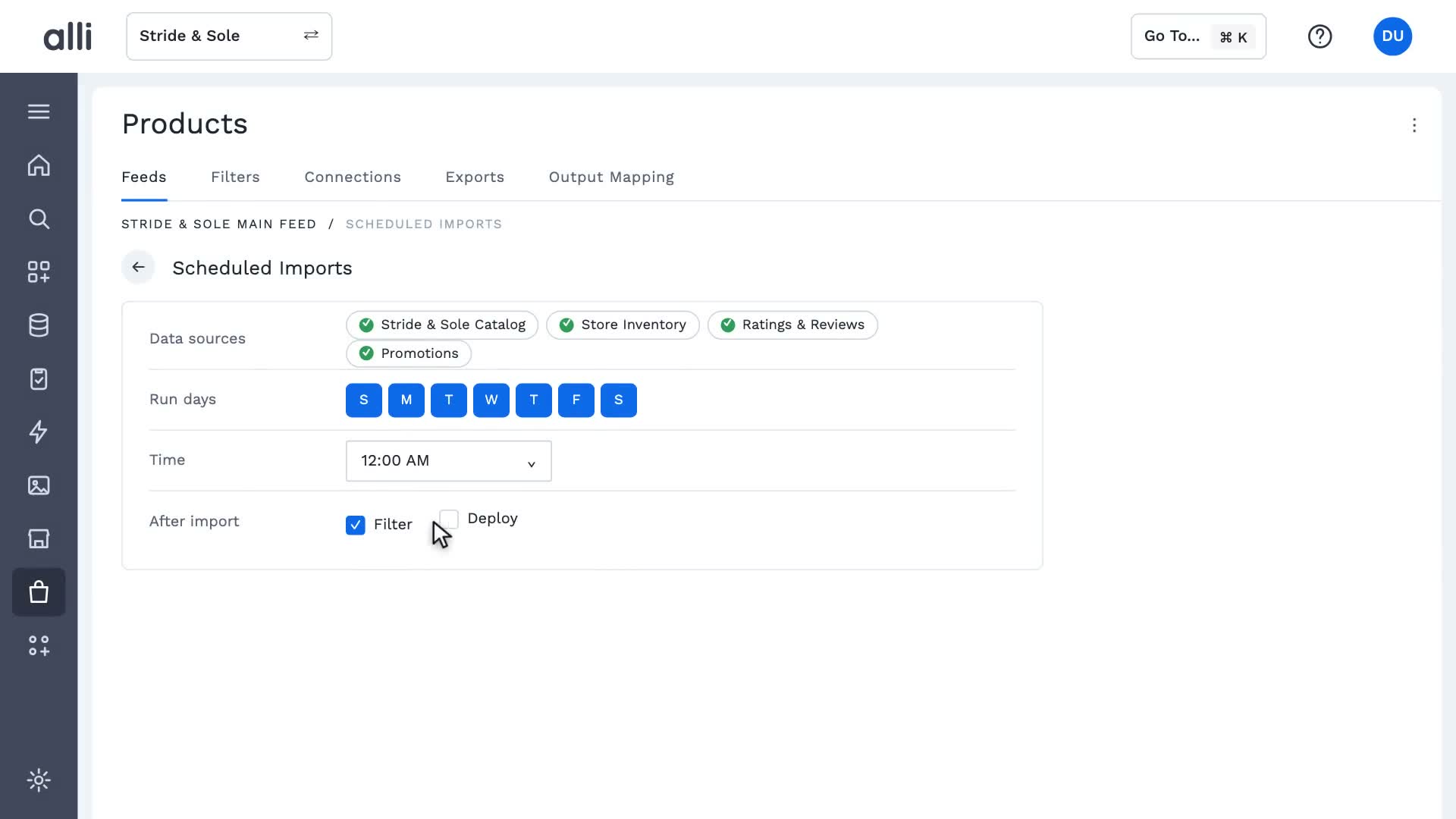Toggle Friday run day

pos(576,400)
